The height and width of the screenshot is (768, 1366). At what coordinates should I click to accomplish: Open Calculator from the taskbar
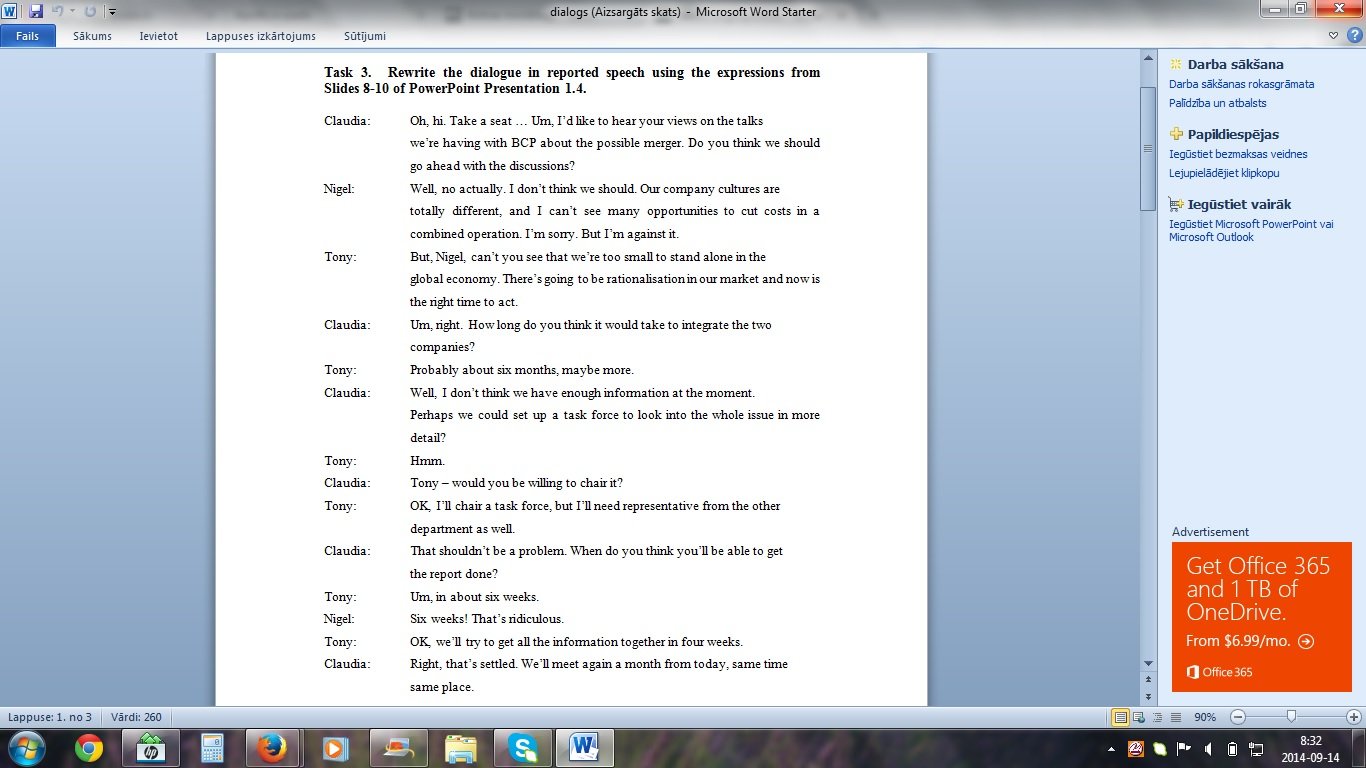(x=211, y=748)
